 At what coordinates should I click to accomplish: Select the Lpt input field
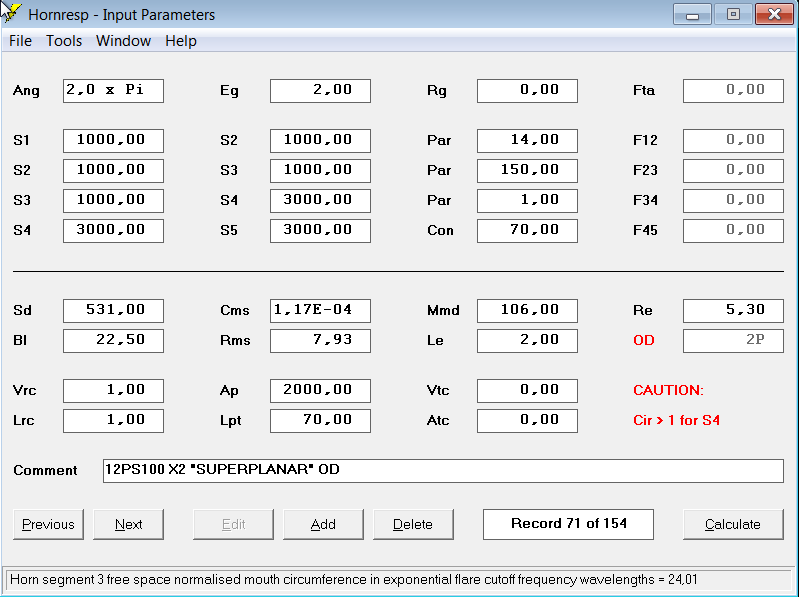click(x=320, y=421)
